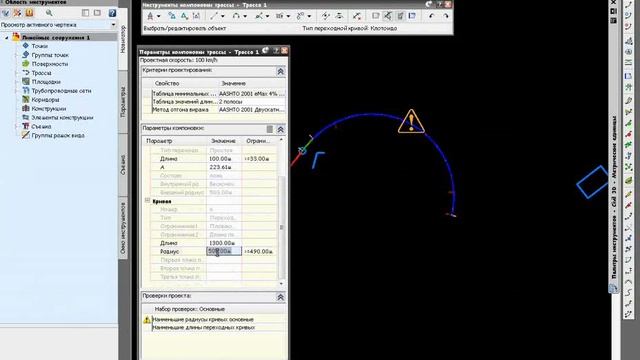This screenshot has width=640, height=360.
Task: Click the warning triangle symbol on the alignment curve
Action: coord(411,121)
